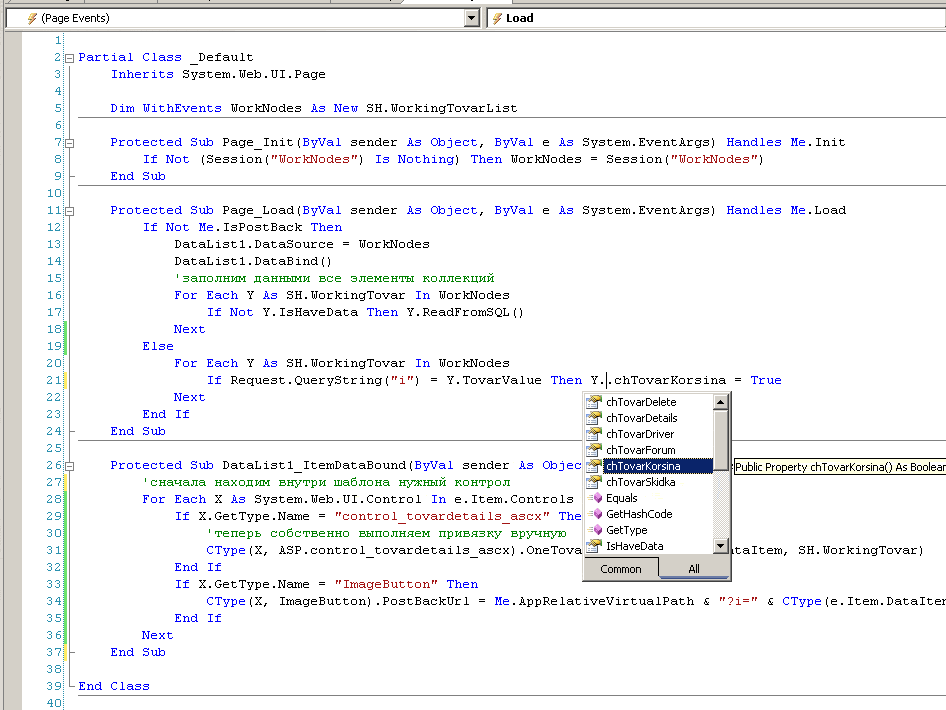Click Page_Init in the sub declaration
The height and width of the screenshot is (710, 946).
(x=258, y=142)
